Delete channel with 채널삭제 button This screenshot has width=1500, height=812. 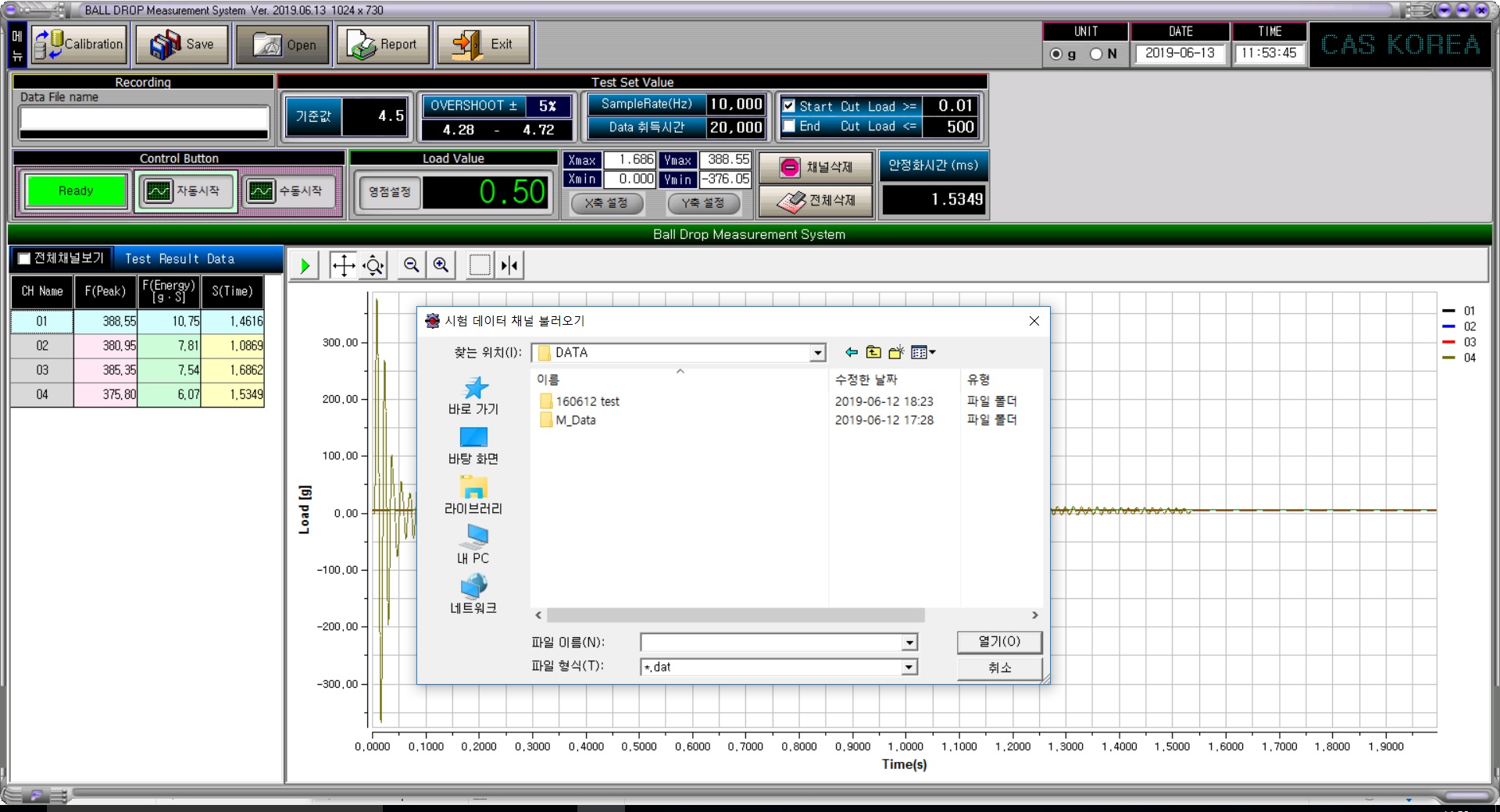tap(815, 167)
